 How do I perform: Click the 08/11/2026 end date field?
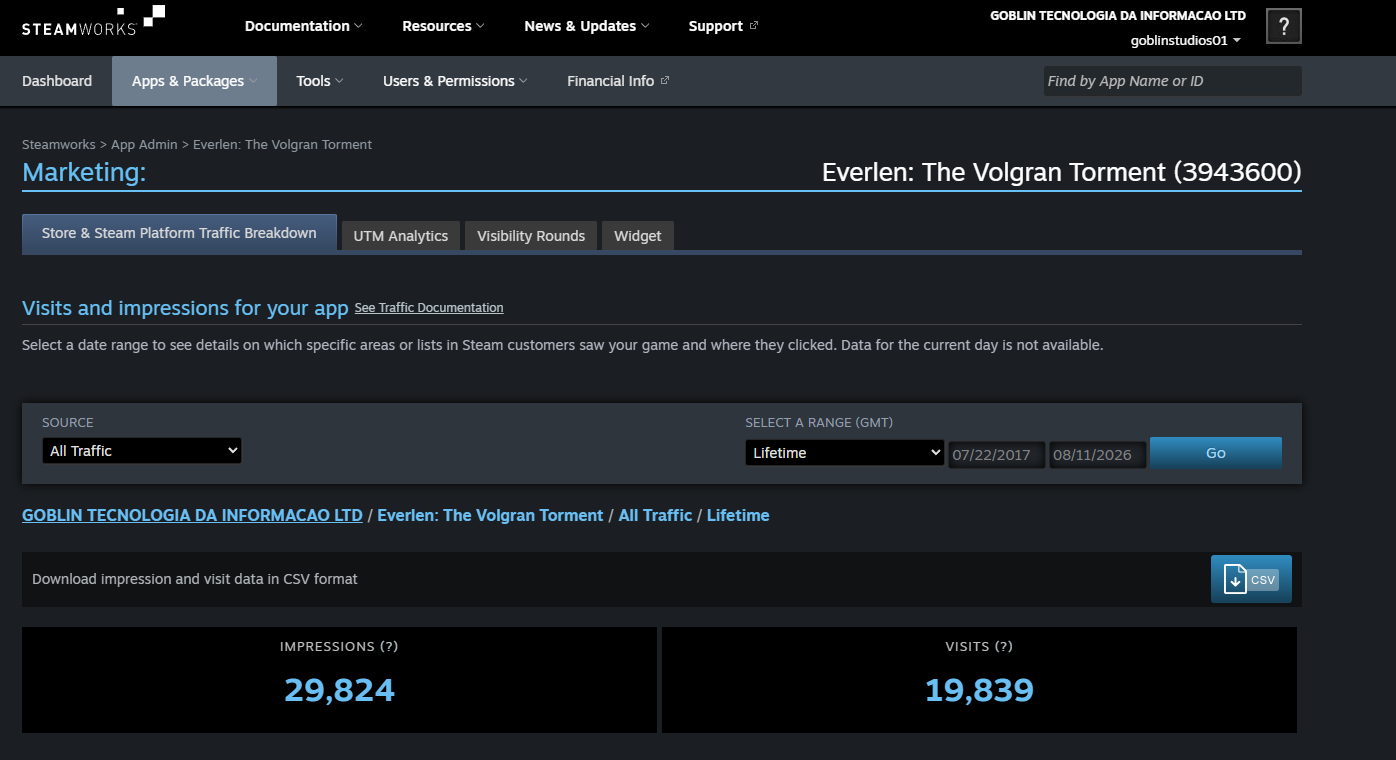pos(1098,454)
